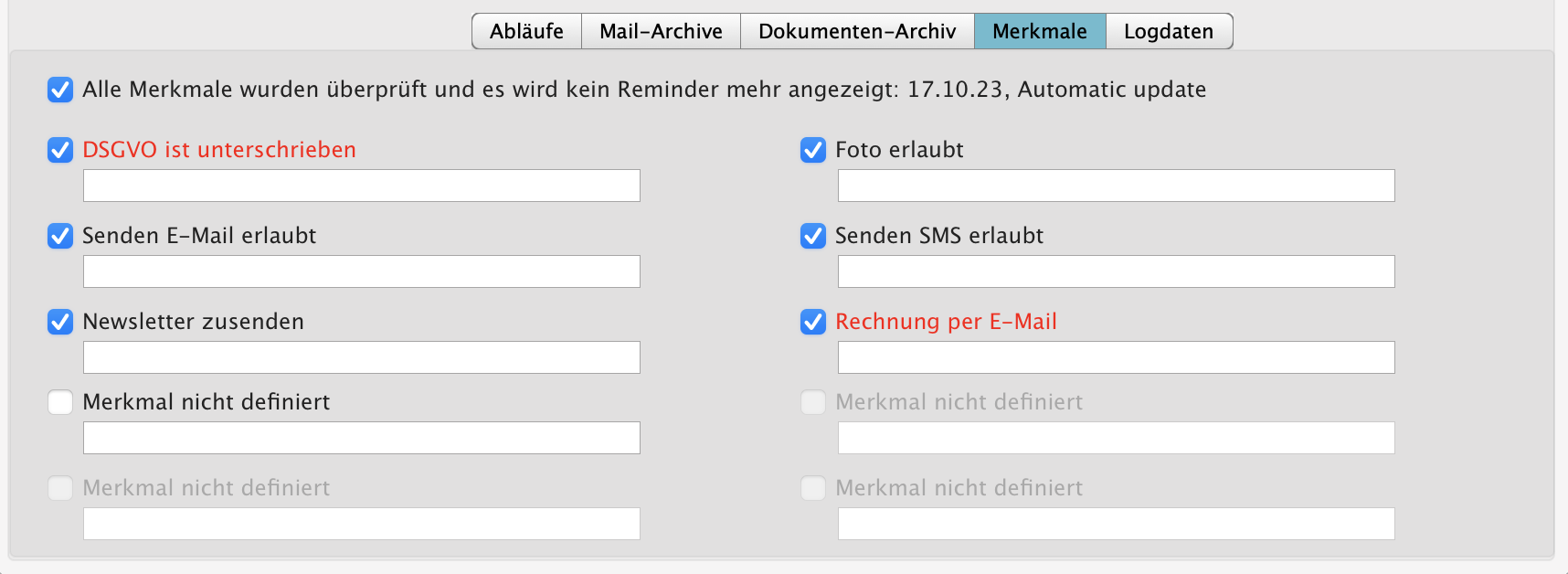Enable the active 'Merkmal nicht definiert' checkbox
The width and height of the screenshot is (1568, 574).
(x=60, y=402)
